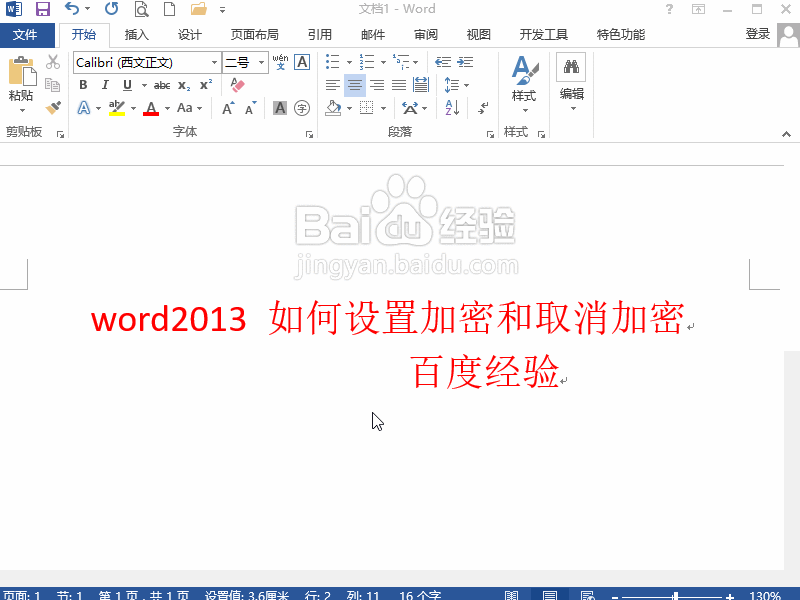
Task: Open borders style dropdown
Action: click(x=383, y=108)
